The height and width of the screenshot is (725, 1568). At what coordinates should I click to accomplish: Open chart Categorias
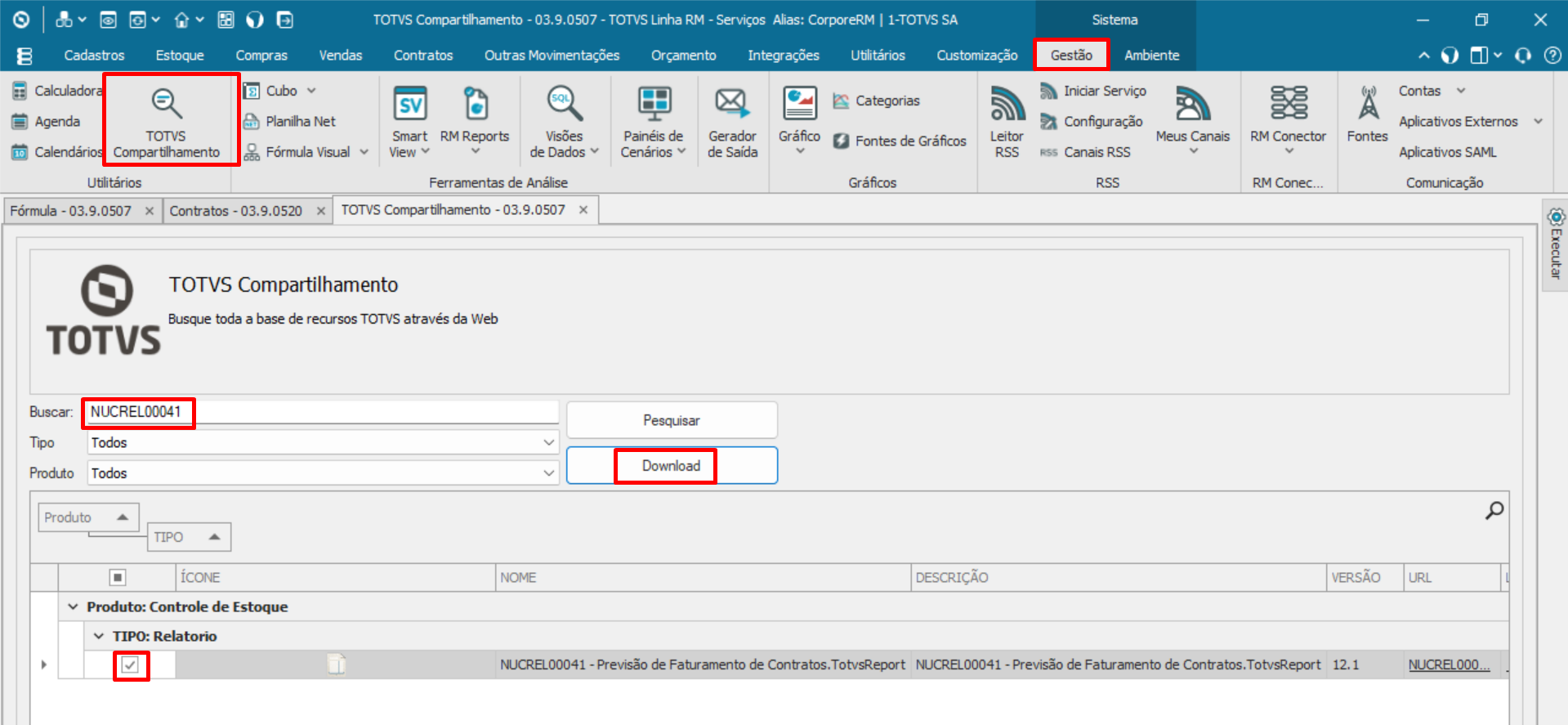click(876, 101)
